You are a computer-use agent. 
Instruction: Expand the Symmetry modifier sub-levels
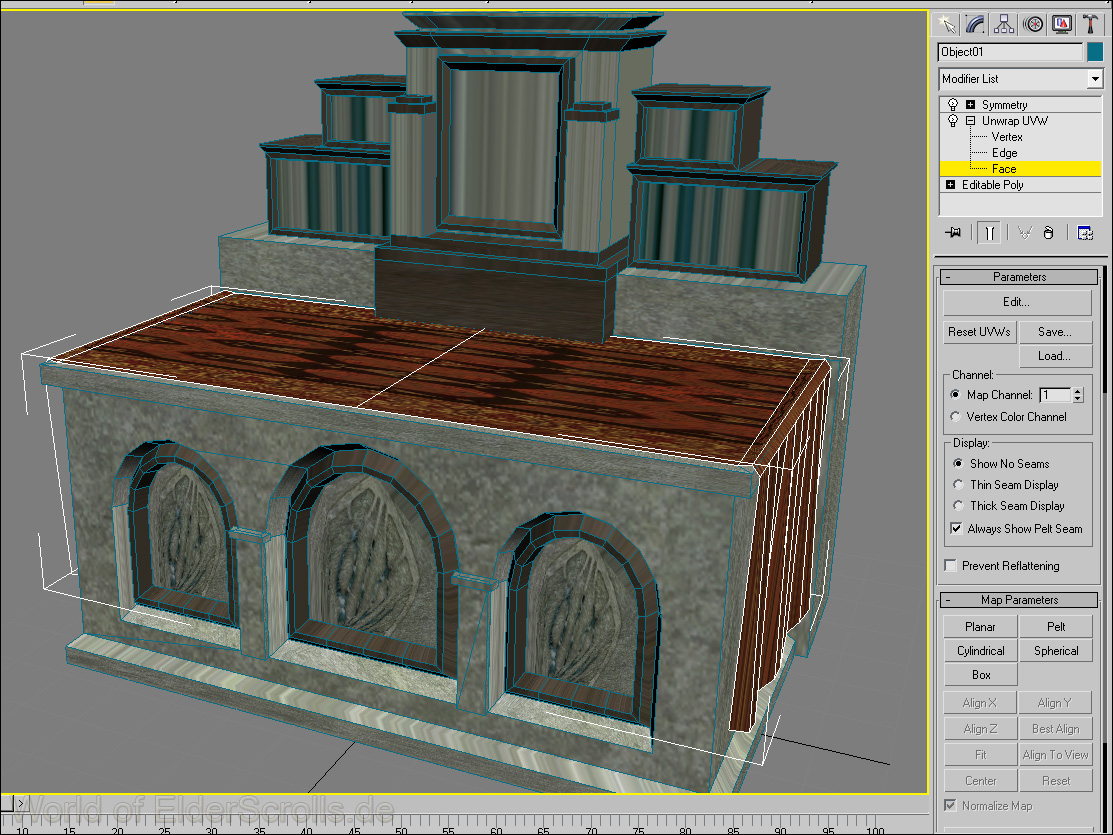pyautogui.click(x=970, y=104)
